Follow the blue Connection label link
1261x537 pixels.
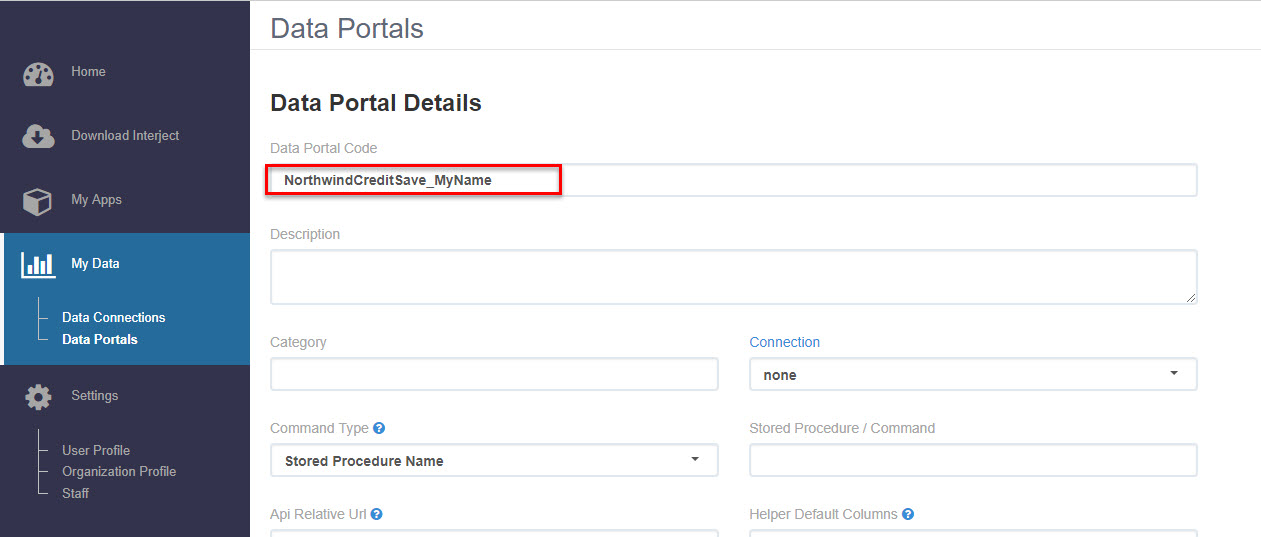click(785, 342)
